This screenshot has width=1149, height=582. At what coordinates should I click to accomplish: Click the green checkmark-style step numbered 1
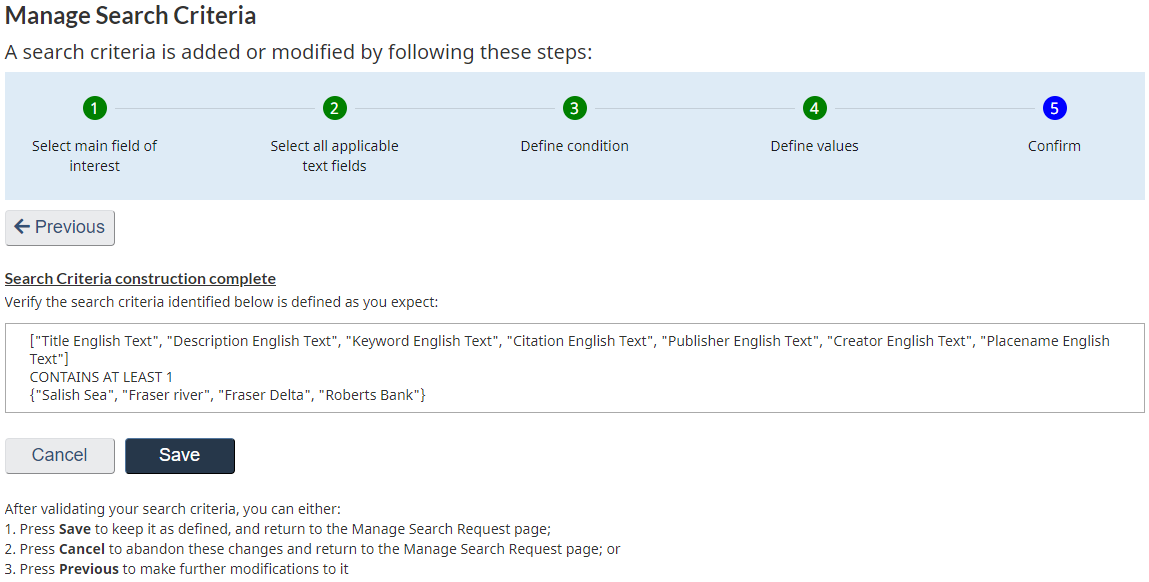click(x=94, y=108)
